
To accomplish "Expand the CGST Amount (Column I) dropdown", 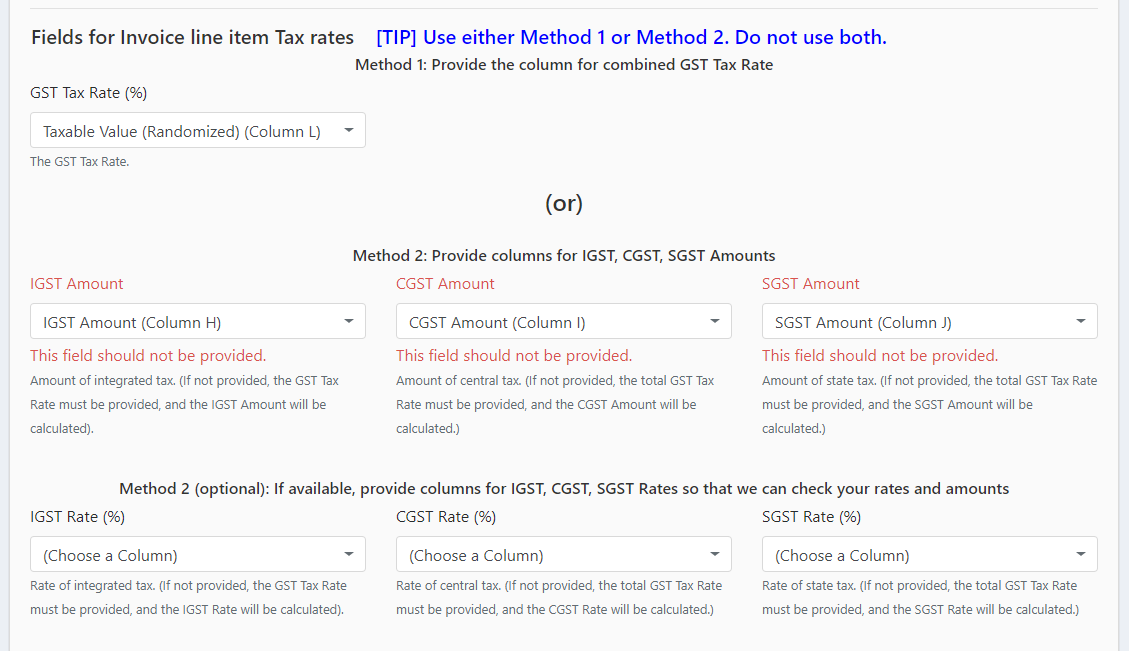I will 563,321.
